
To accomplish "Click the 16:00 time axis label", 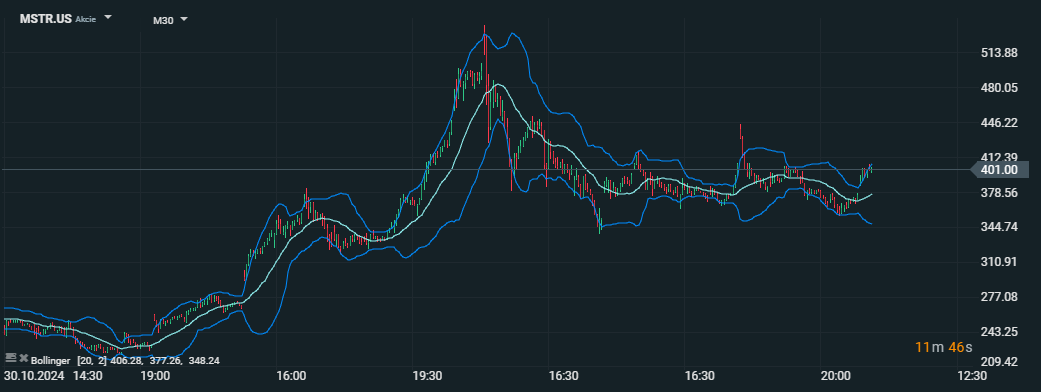I will tap(291, 375).
